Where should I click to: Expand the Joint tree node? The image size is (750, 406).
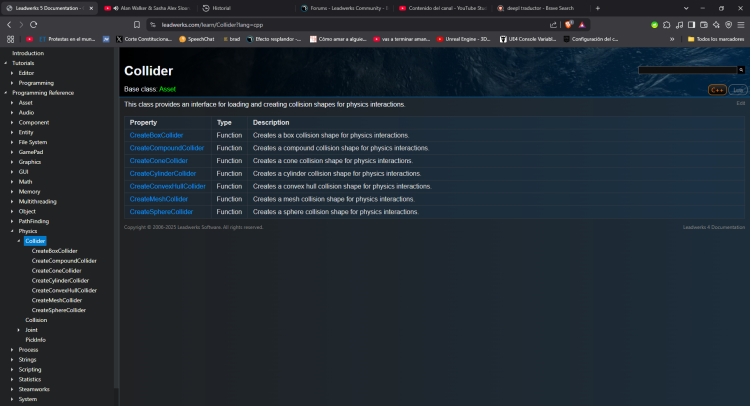(x=19, y=329)
